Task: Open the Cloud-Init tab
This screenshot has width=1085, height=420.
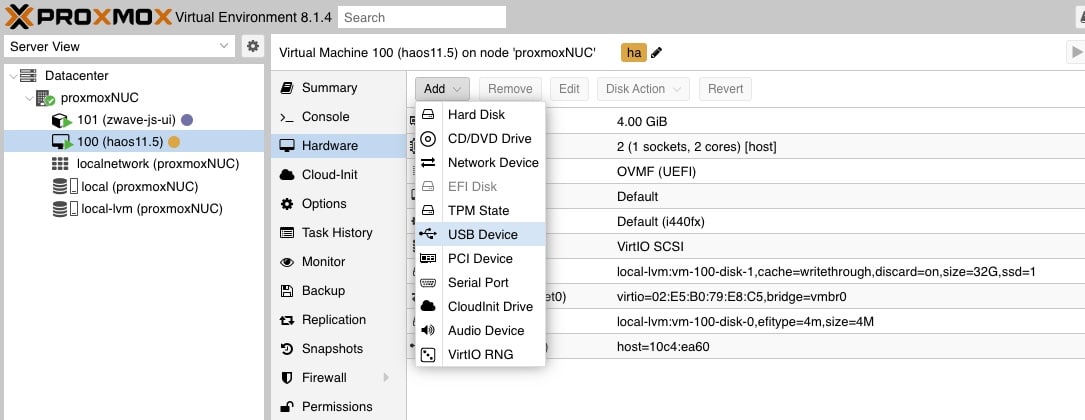Action: pyautogui.click(x=338, y=174)
